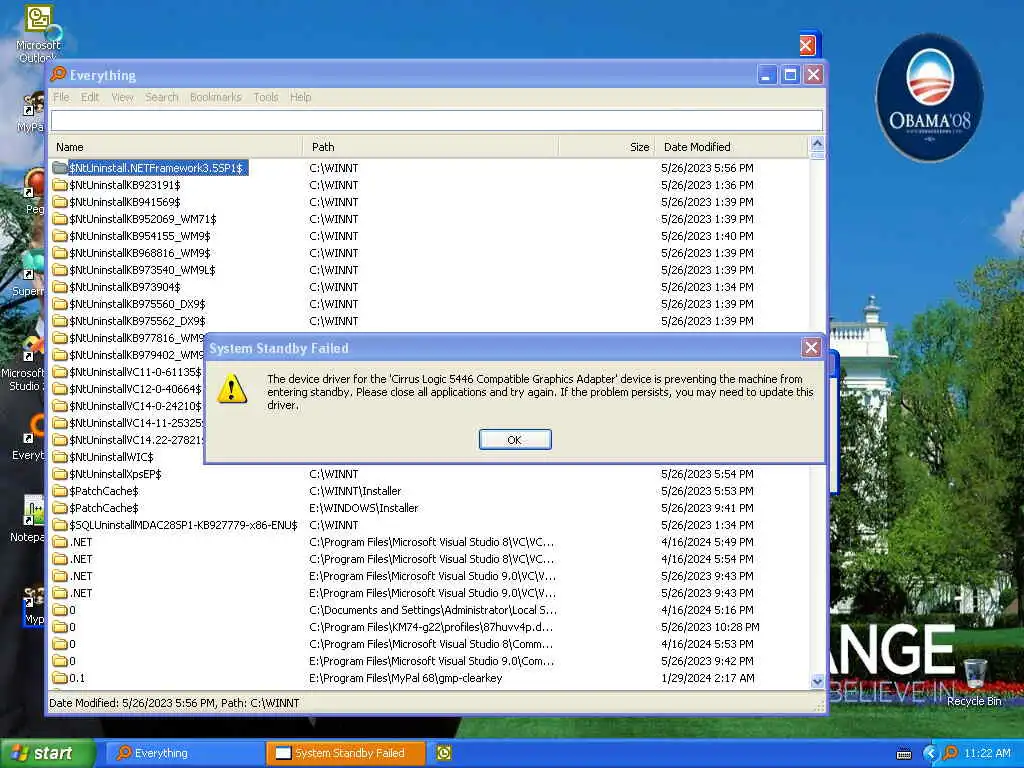Open the Search menu in Everything
1024x768 pixels.
pyautogui.click(x=161, y=97)
